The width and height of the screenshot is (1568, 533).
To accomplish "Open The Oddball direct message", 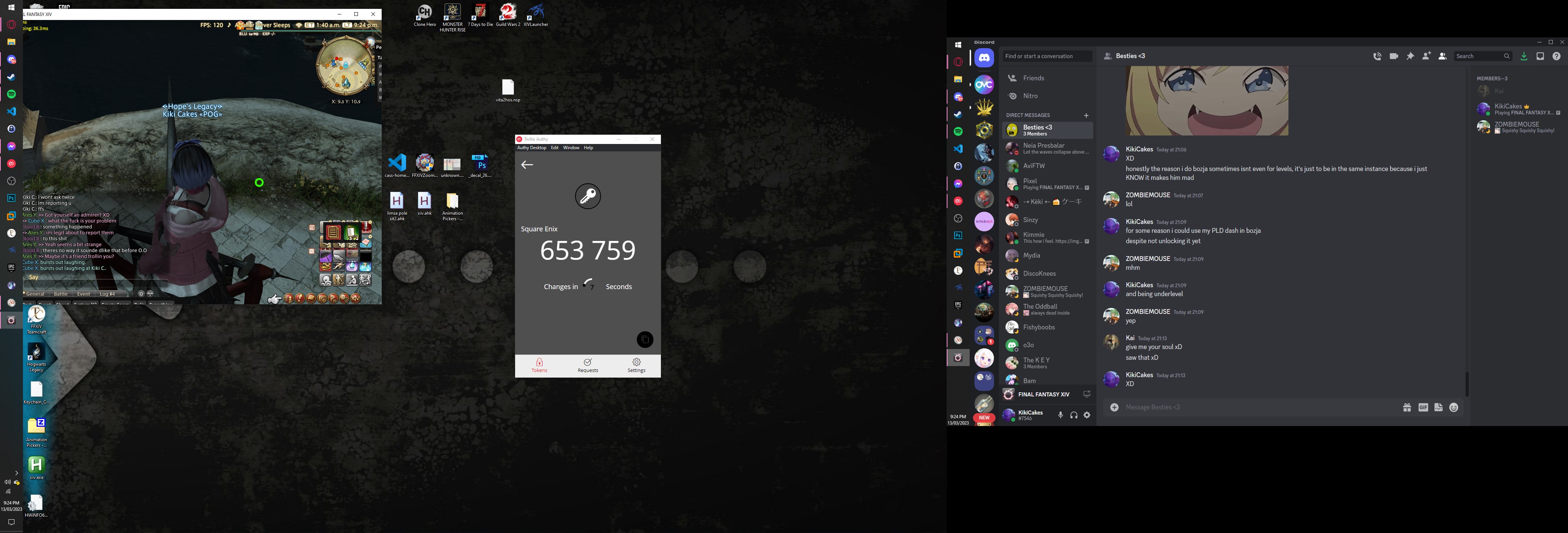I will click(x=1047, y=309).
